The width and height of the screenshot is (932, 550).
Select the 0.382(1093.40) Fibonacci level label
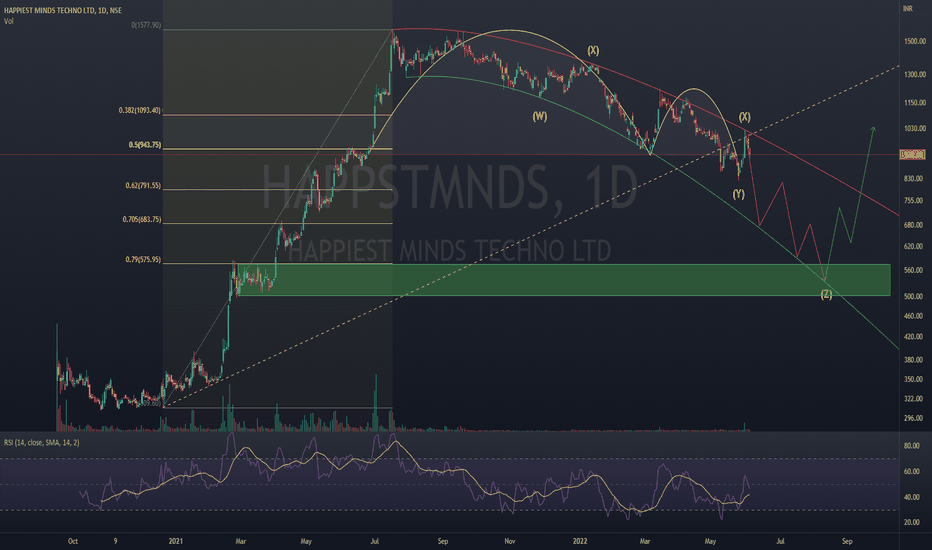tap(140, 111)
